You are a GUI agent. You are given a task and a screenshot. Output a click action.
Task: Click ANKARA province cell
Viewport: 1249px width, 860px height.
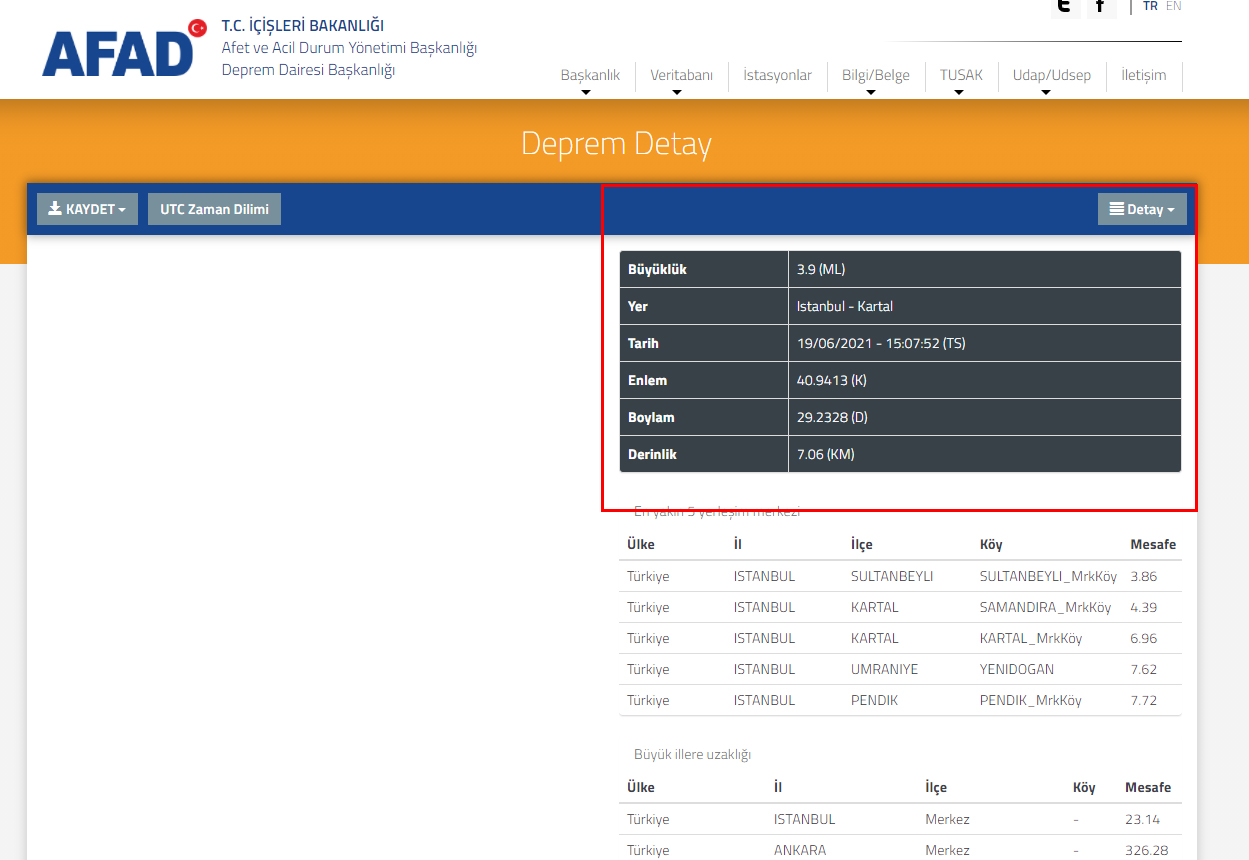point(798,850)
